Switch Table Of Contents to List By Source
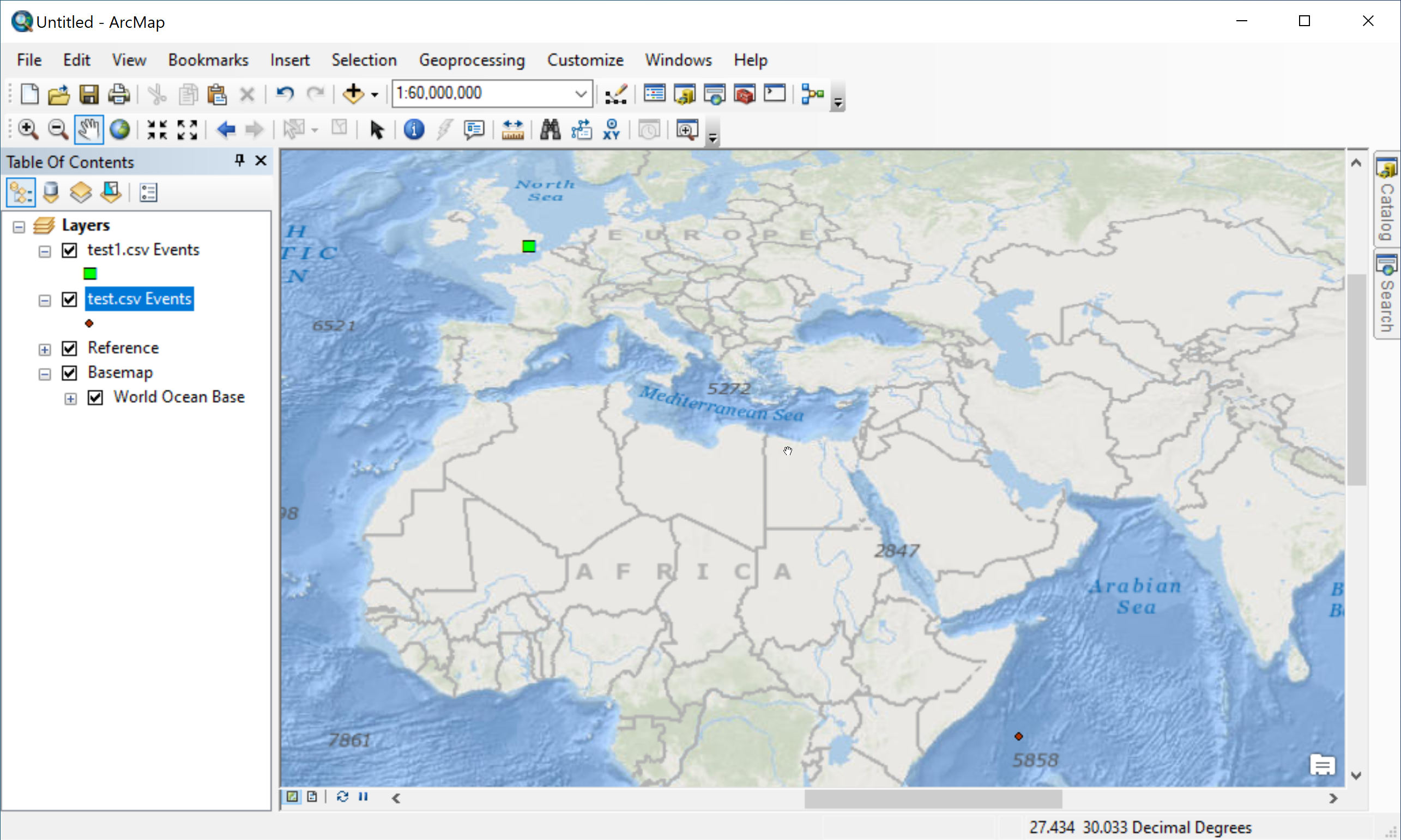 tap(51, 192)
